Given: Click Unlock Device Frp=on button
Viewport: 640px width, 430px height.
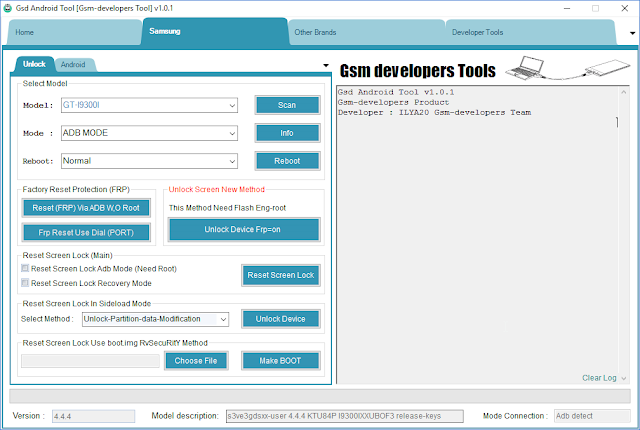Looking at the screenshot, I should coord(244,230).
